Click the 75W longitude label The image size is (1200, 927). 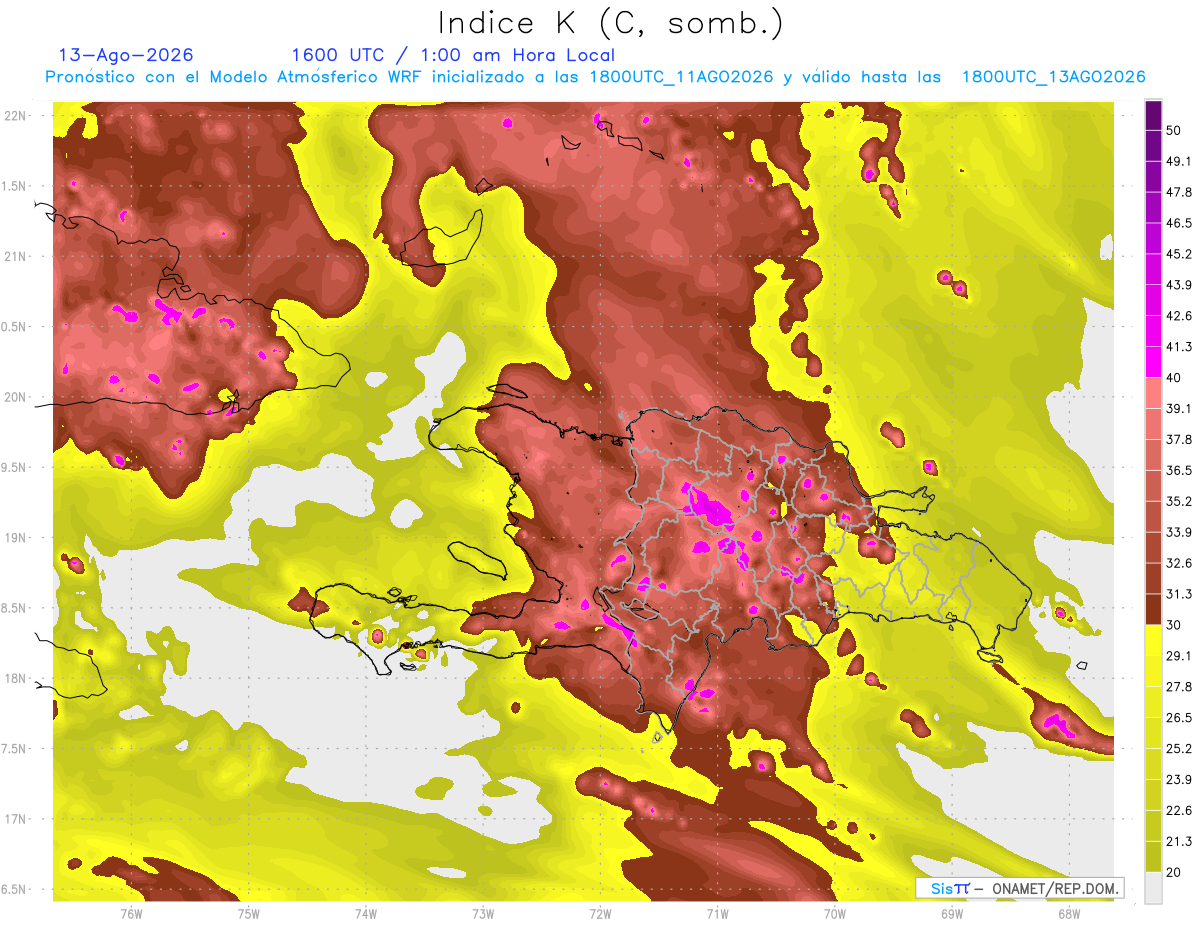pyautogui.click(x=248, y=913)
